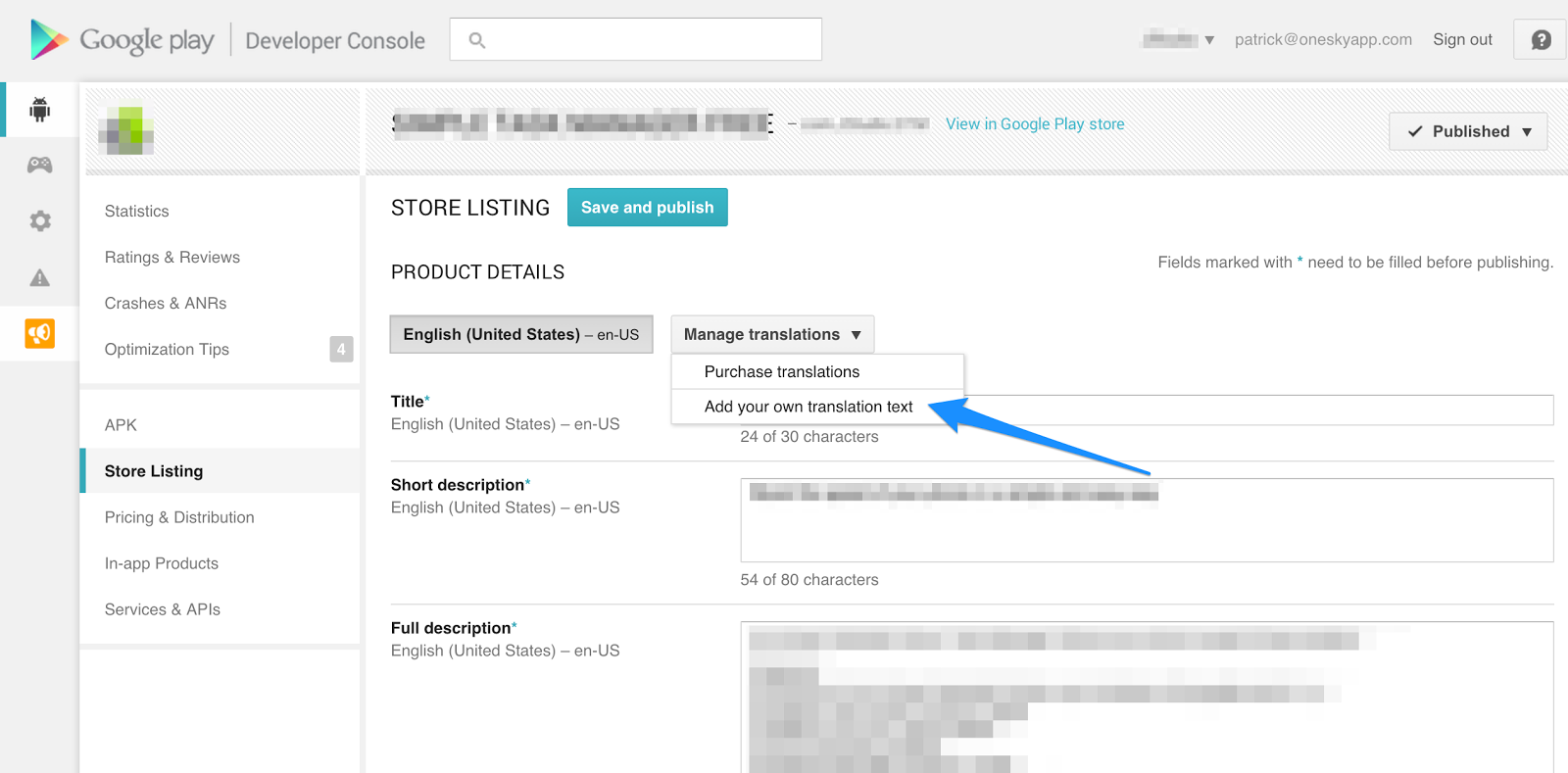This screenshot has width=1568, height=773.
Task: Click the '24 of 30 characters' counter
Action: click(x=809, y=437)
